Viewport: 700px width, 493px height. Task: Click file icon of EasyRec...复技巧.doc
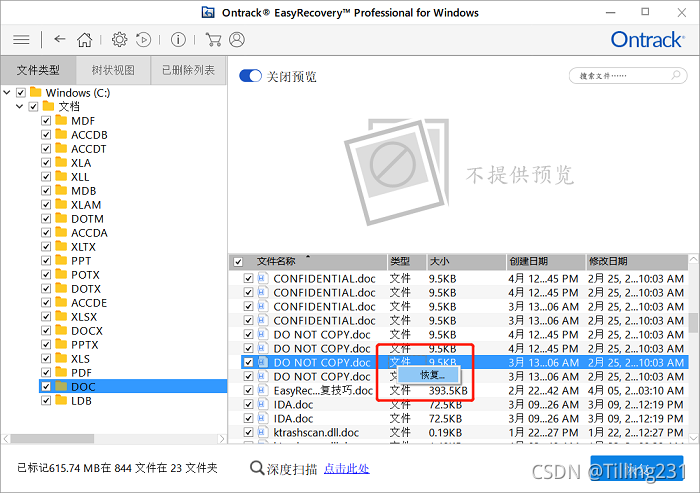tap(262, 390)
